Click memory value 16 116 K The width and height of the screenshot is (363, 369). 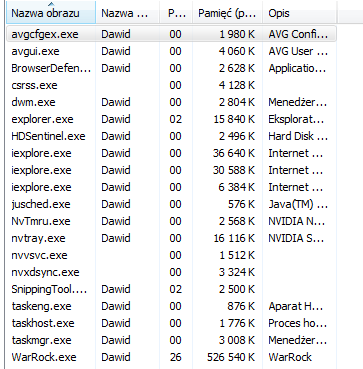click(234, 238)
